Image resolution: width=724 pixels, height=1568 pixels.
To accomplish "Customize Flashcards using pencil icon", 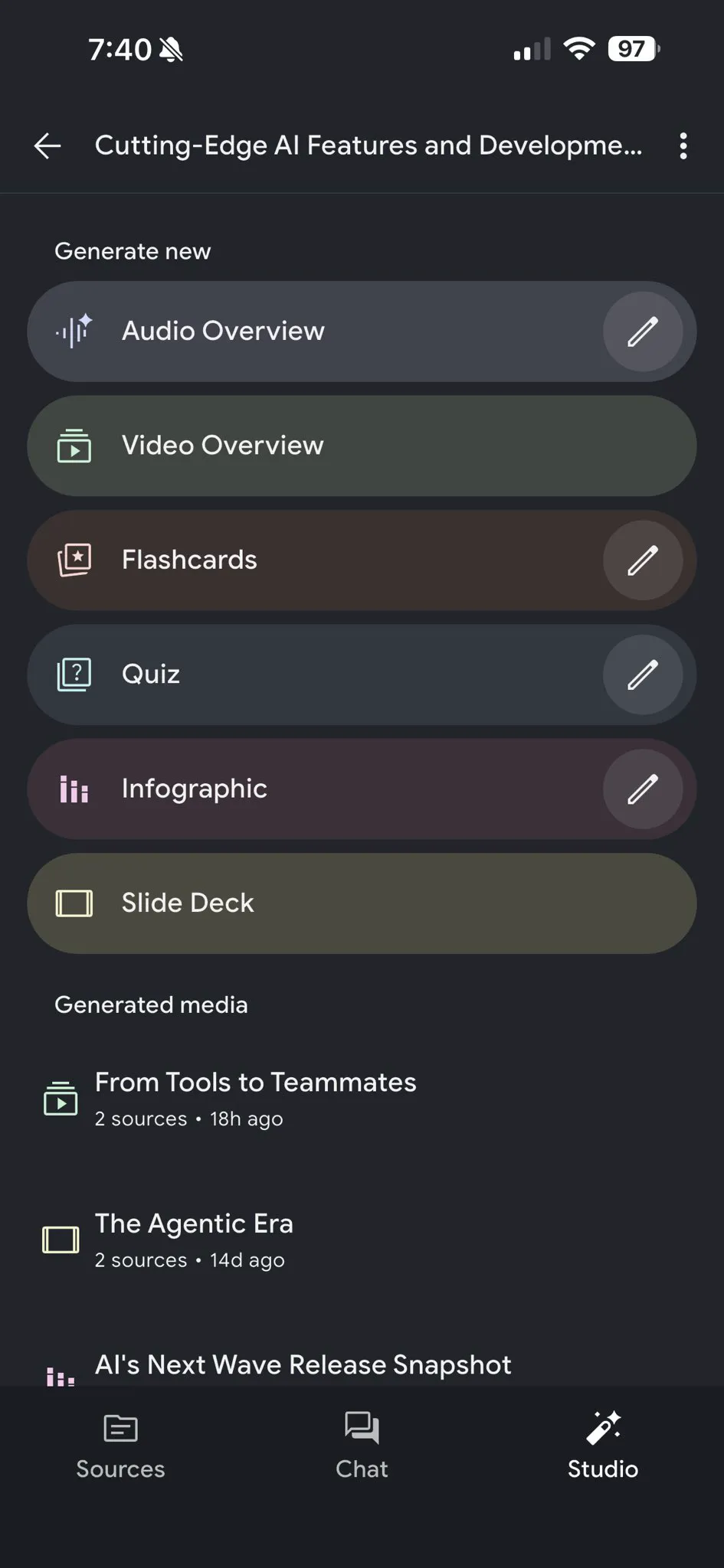I will coord(643,560).
